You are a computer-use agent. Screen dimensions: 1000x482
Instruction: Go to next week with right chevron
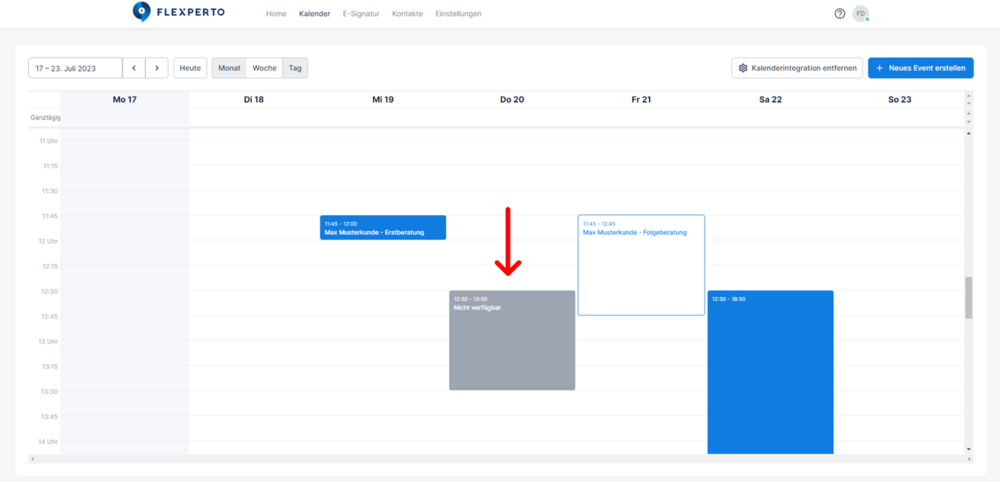point(157,68)
